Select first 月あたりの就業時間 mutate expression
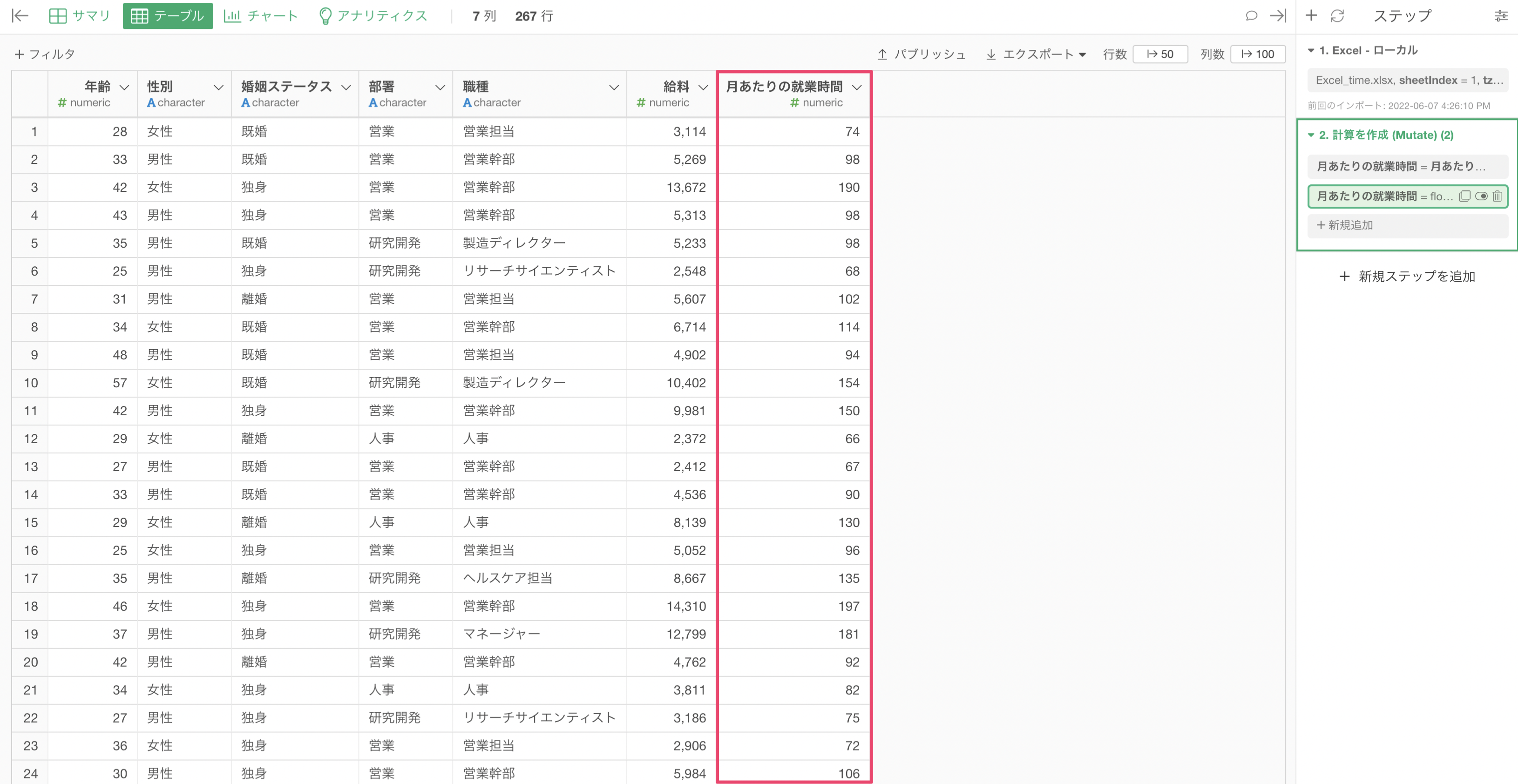 (1407, 166)
